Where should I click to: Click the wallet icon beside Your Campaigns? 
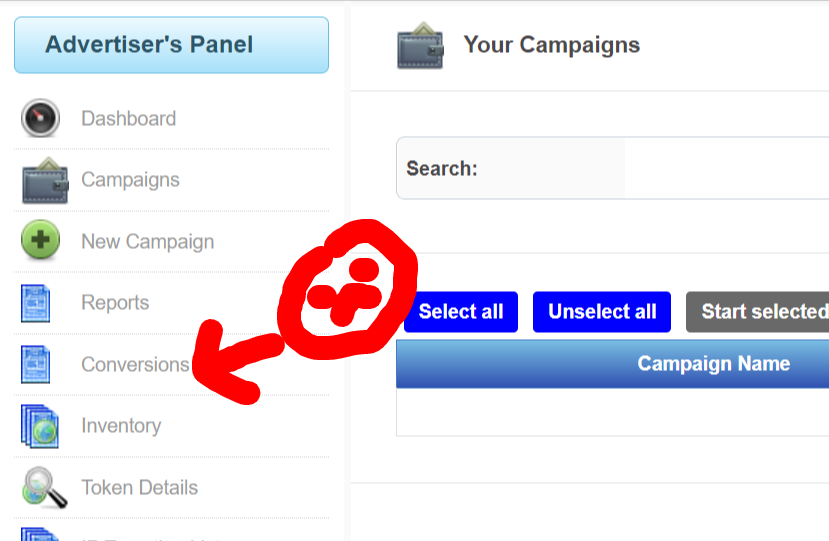[420, 46]
